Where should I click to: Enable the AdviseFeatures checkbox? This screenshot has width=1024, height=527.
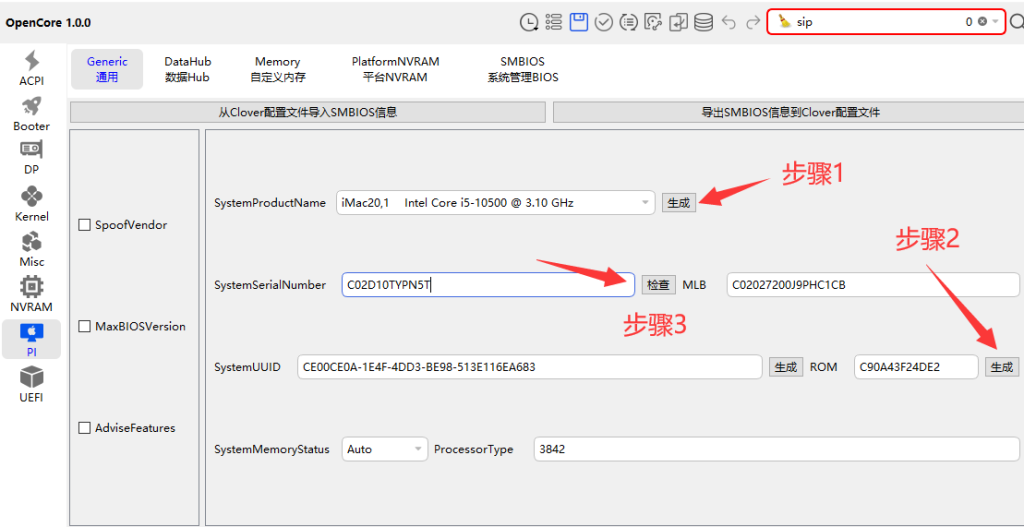pos(84,428)
